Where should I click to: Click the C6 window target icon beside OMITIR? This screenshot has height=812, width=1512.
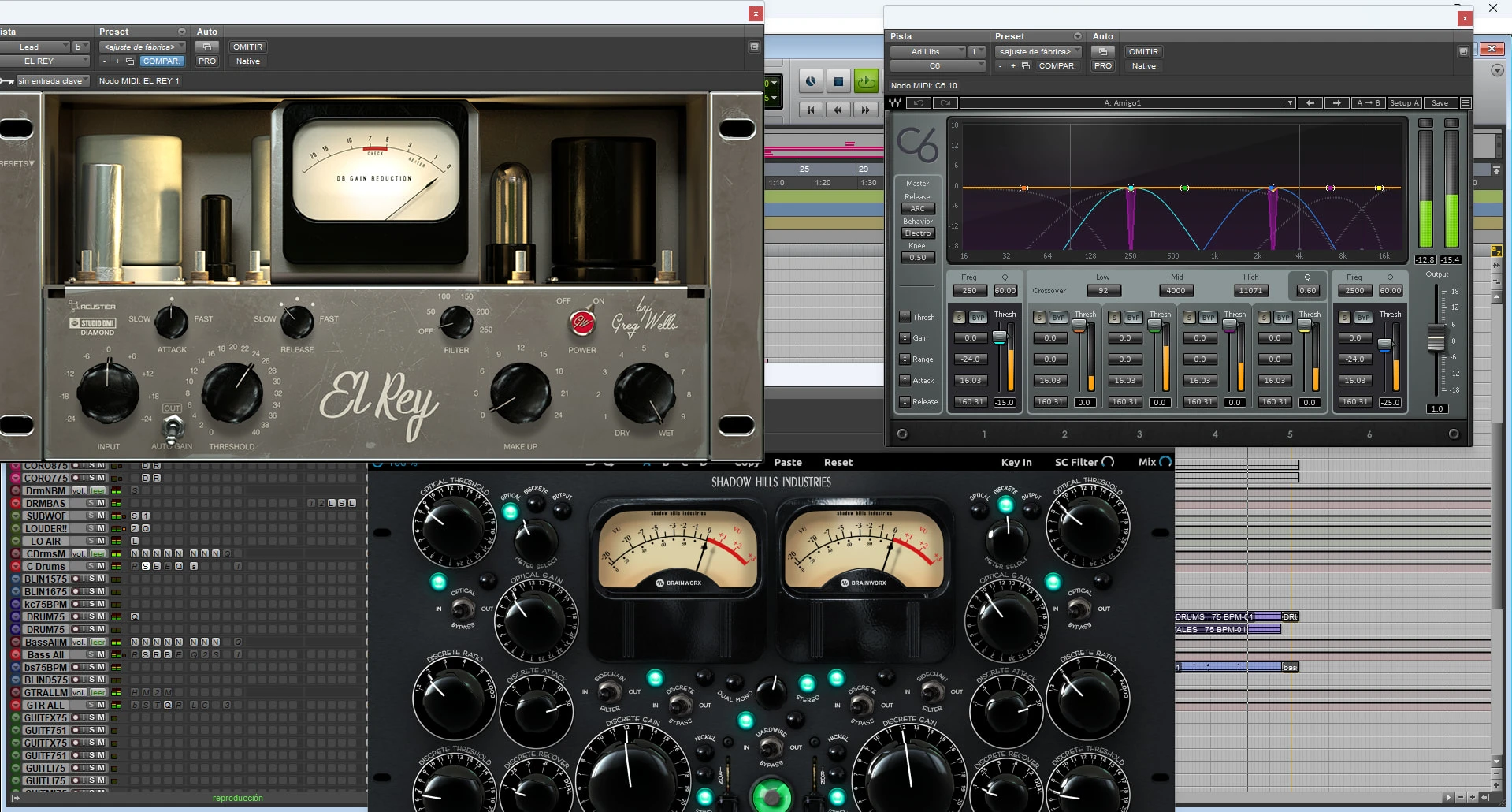click(1463, 51)
